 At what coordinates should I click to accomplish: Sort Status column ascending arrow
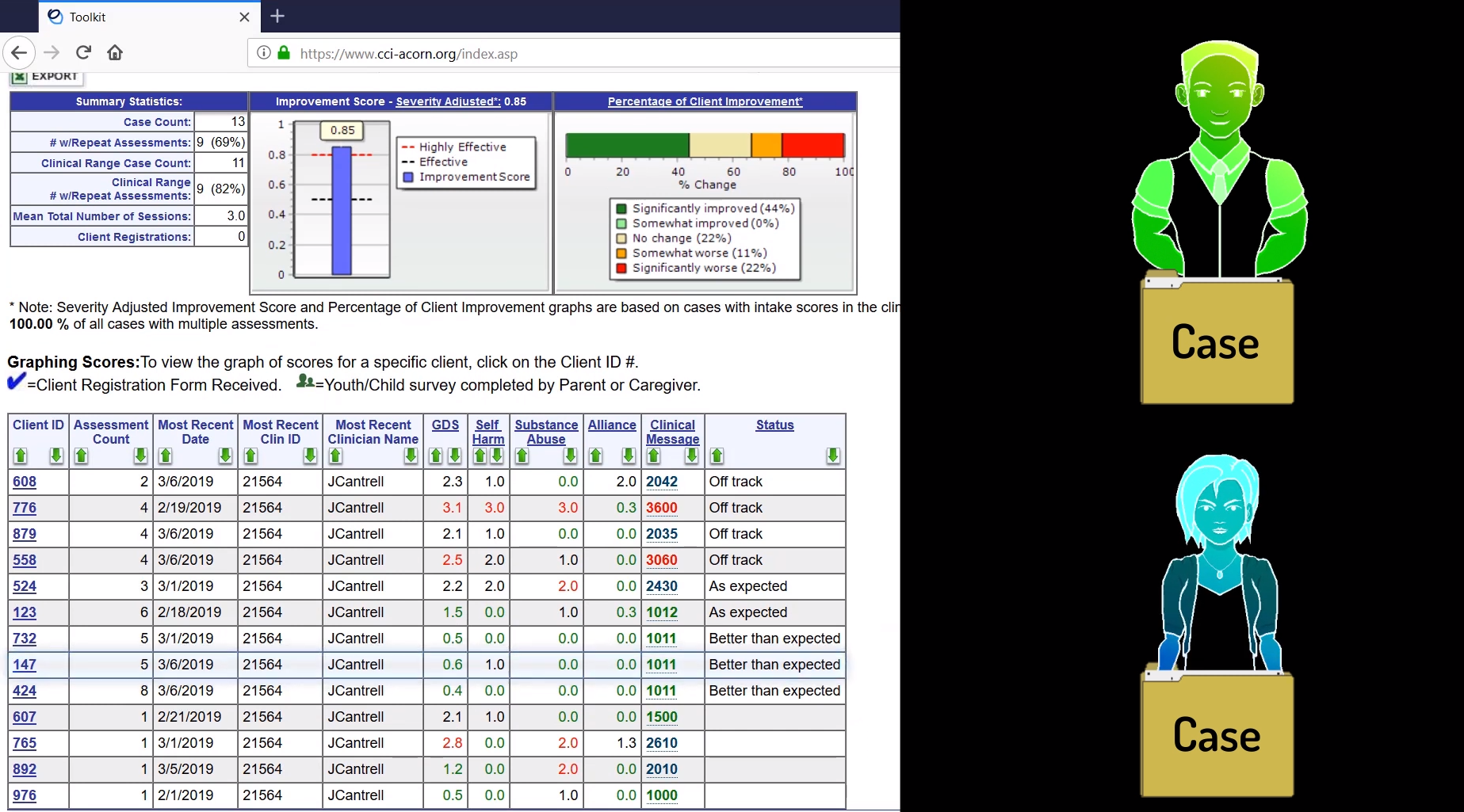point(717,456)
